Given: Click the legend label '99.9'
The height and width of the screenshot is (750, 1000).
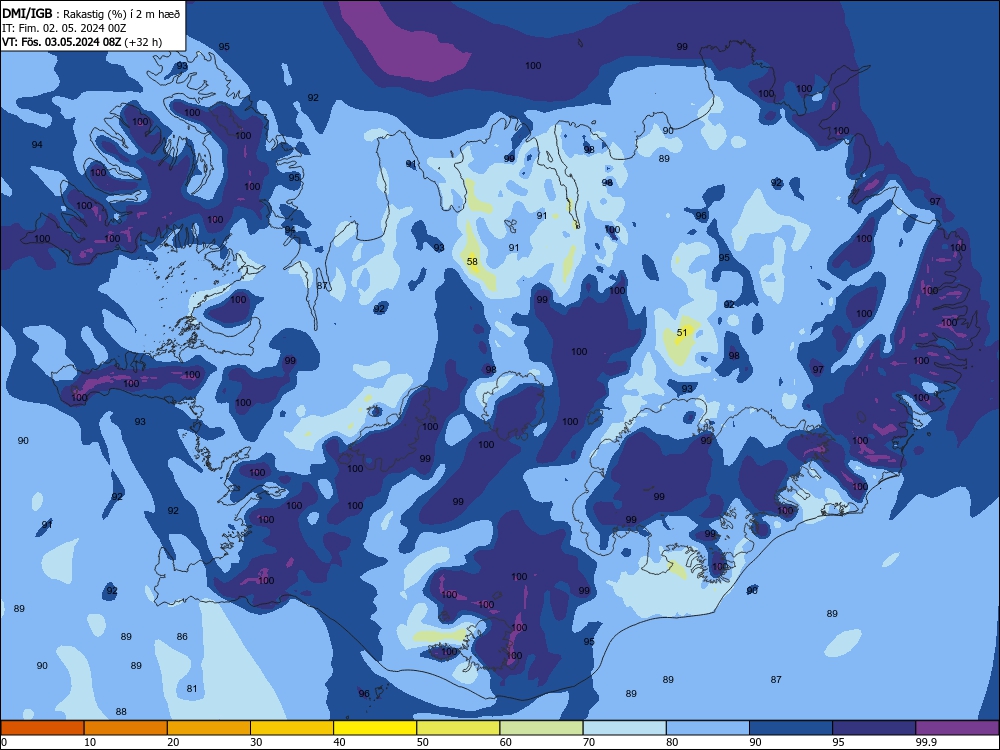Looking at the screenshot, I should pyautogui.click(x=926, y=742).
